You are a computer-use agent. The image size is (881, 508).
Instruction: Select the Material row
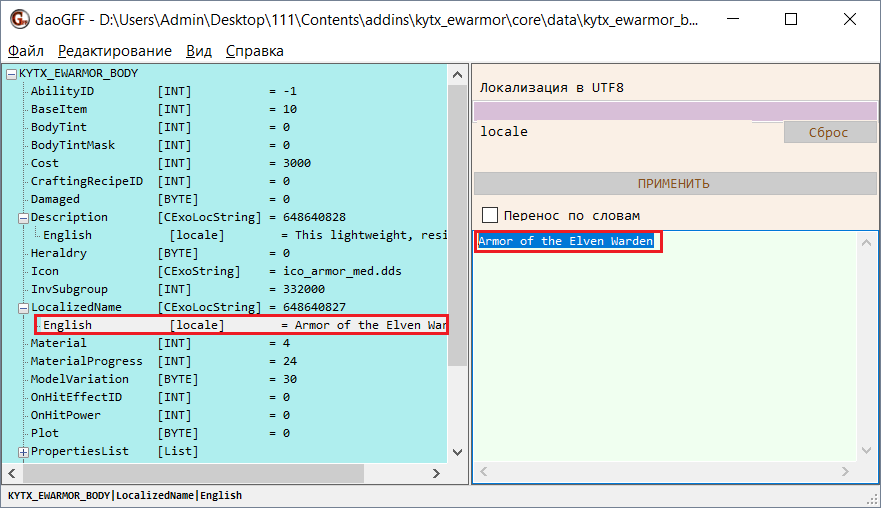[x=160, y=343]
